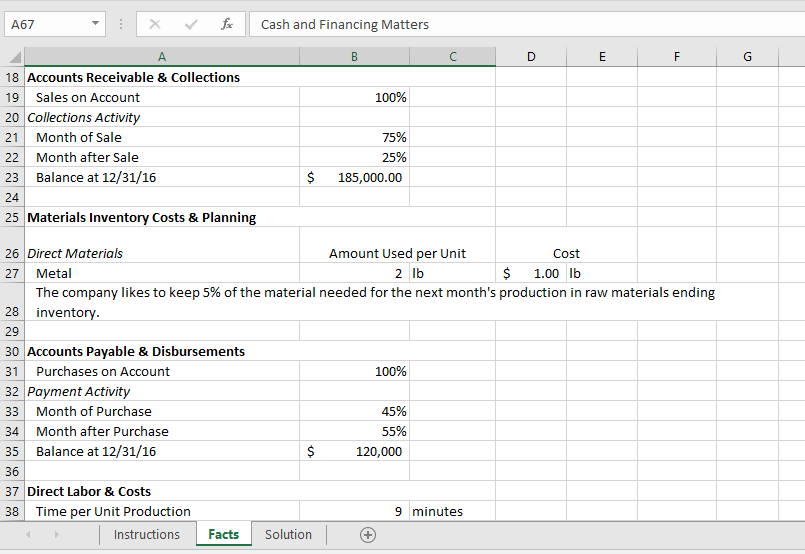The width and height of the screenshot is (805, 554).
Task: Open the Insert Function fx dialog
Action: [226, 24]
